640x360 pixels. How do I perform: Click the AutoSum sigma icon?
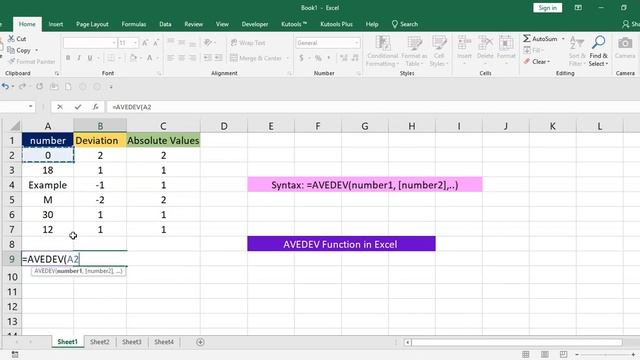[527, 38]
